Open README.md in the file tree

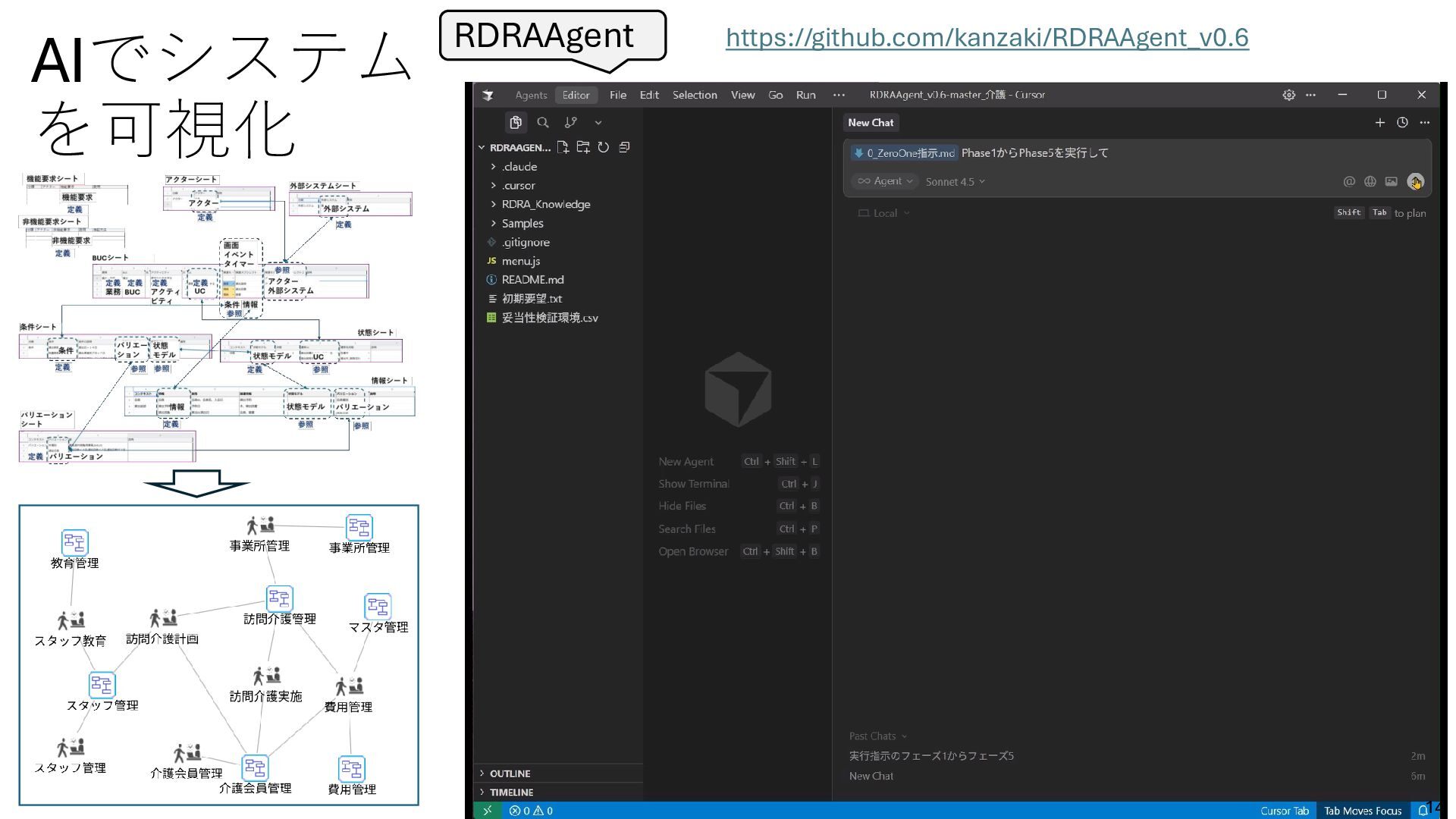(532, 280)
